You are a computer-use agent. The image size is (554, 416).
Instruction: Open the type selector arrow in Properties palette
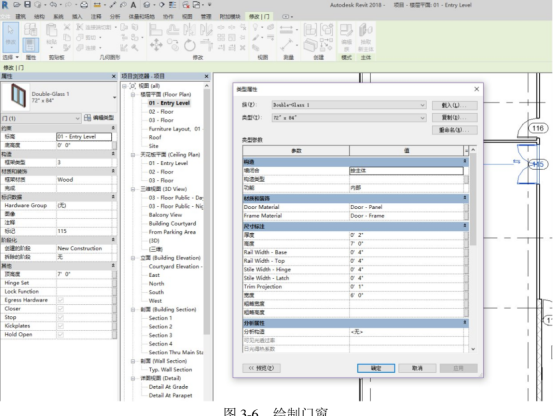(x=114, y=97)
